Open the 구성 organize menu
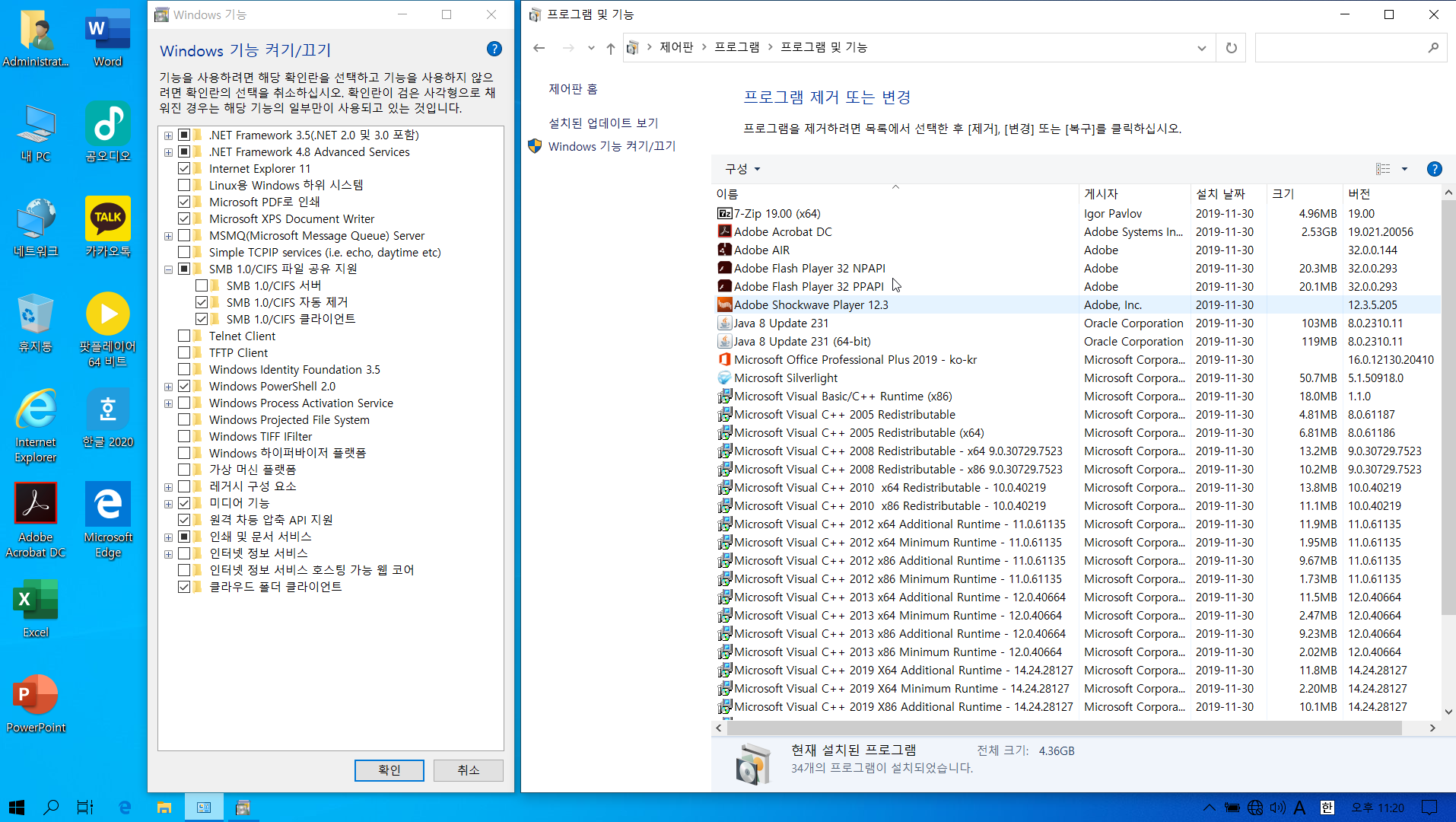 tap(742, 169)
